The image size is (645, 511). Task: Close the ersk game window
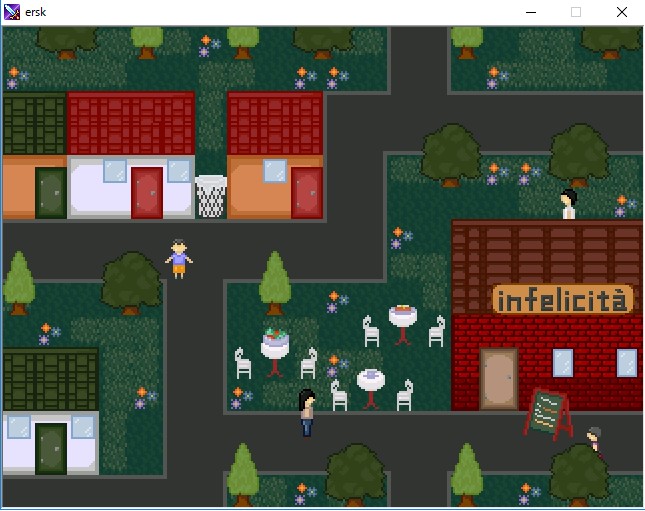(622, 12)
